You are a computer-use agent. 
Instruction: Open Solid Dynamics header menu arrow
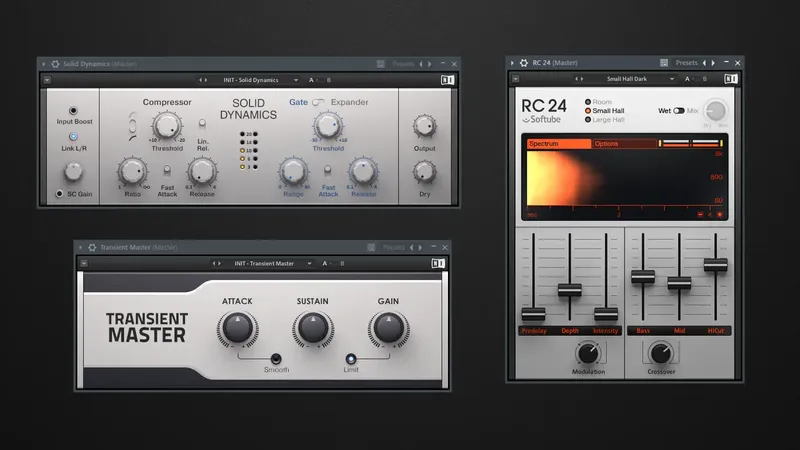click(47, 80)
